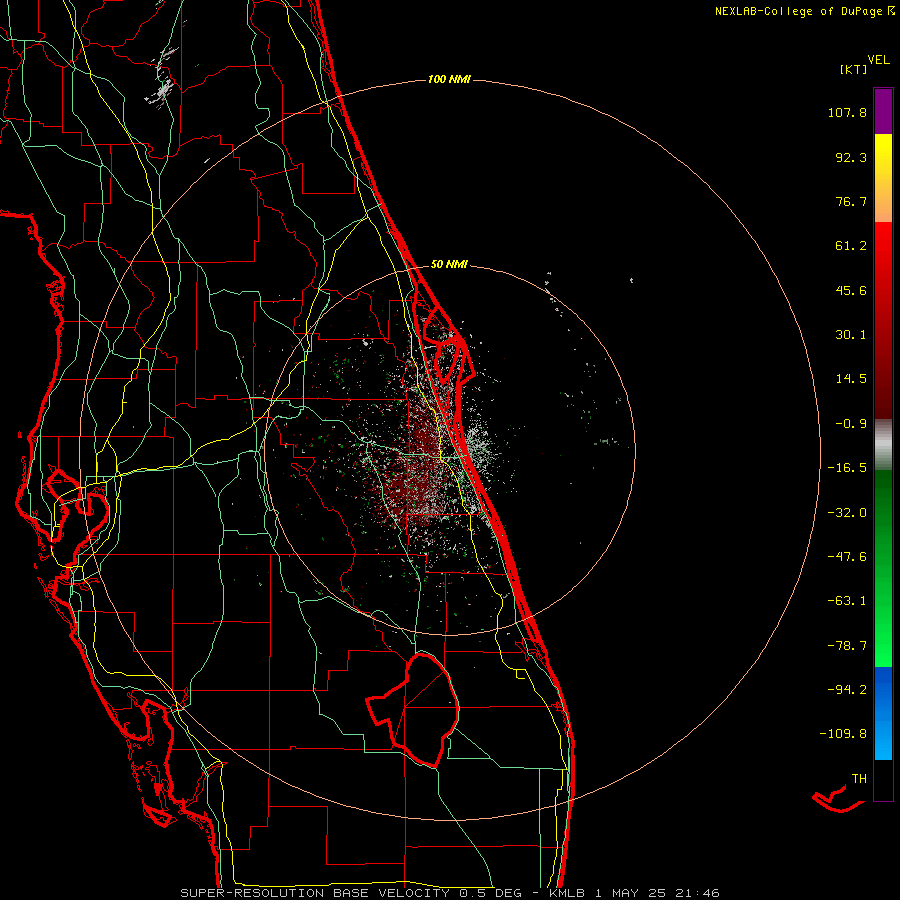This screenshot has height=900, width=900.
Task: Click the TH legend label
Action: (859, 778)
